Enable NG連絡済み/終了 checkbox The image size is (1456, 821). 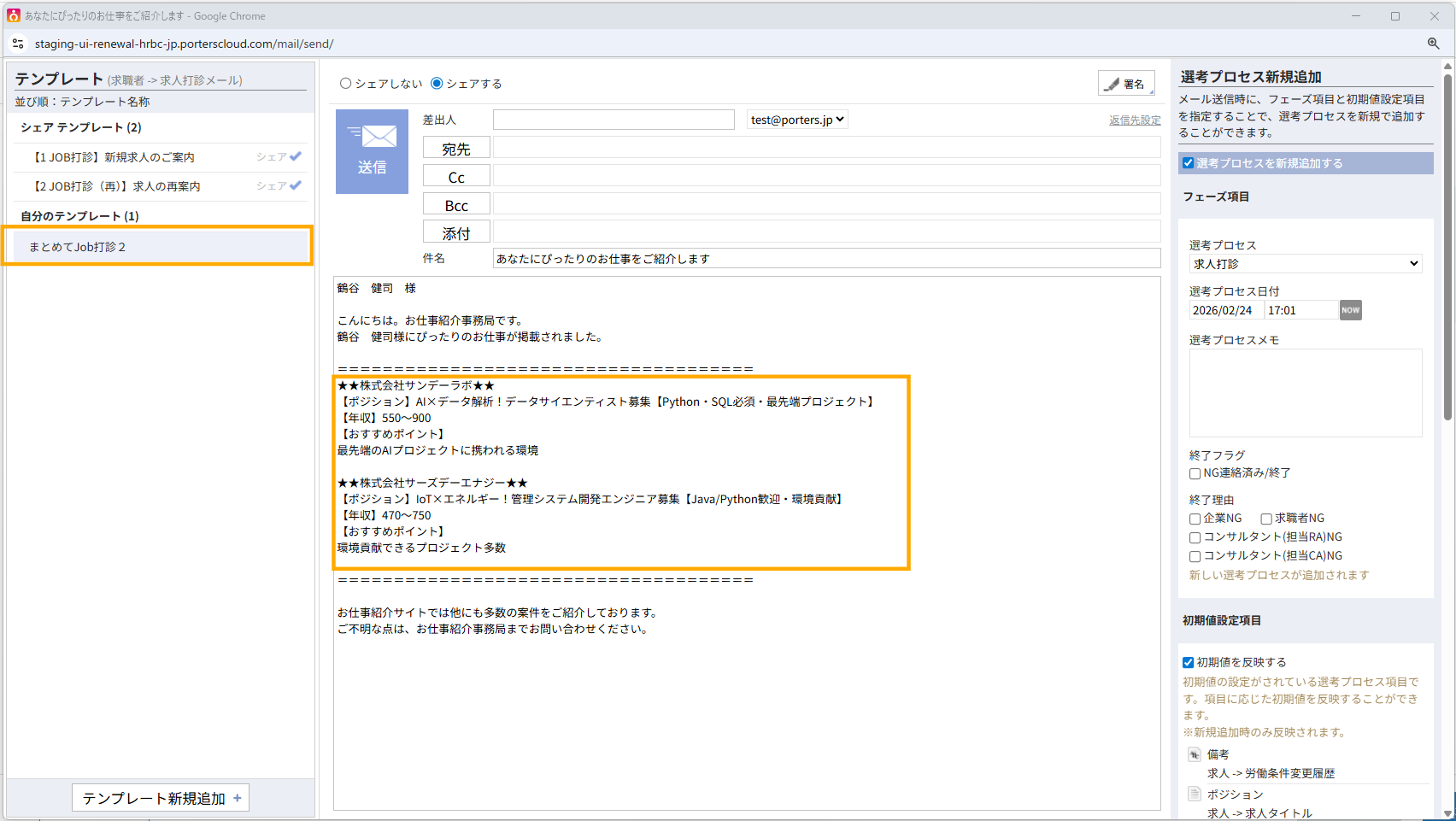click(x=1195, y=473)
